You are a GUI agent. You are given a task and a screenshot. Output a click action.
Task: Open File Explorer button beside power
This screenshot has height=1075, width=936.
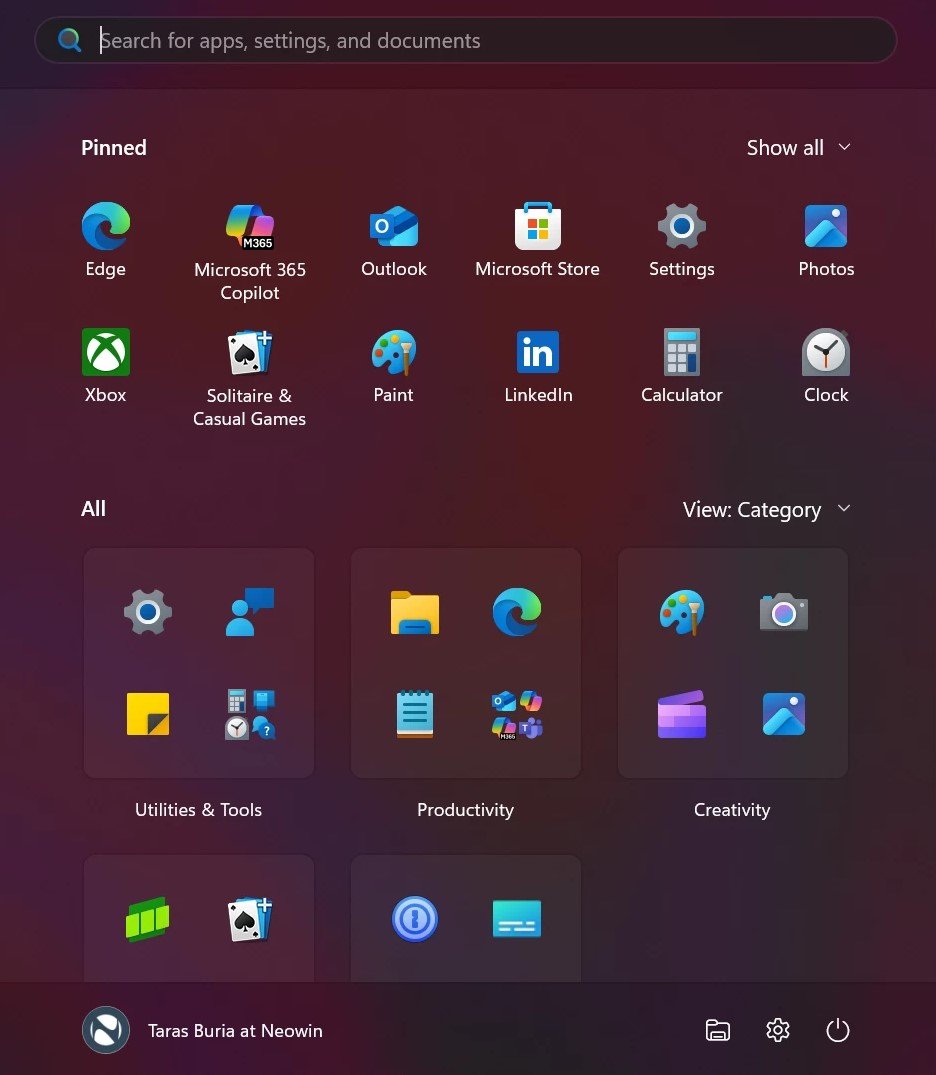tap(717, 1030)
